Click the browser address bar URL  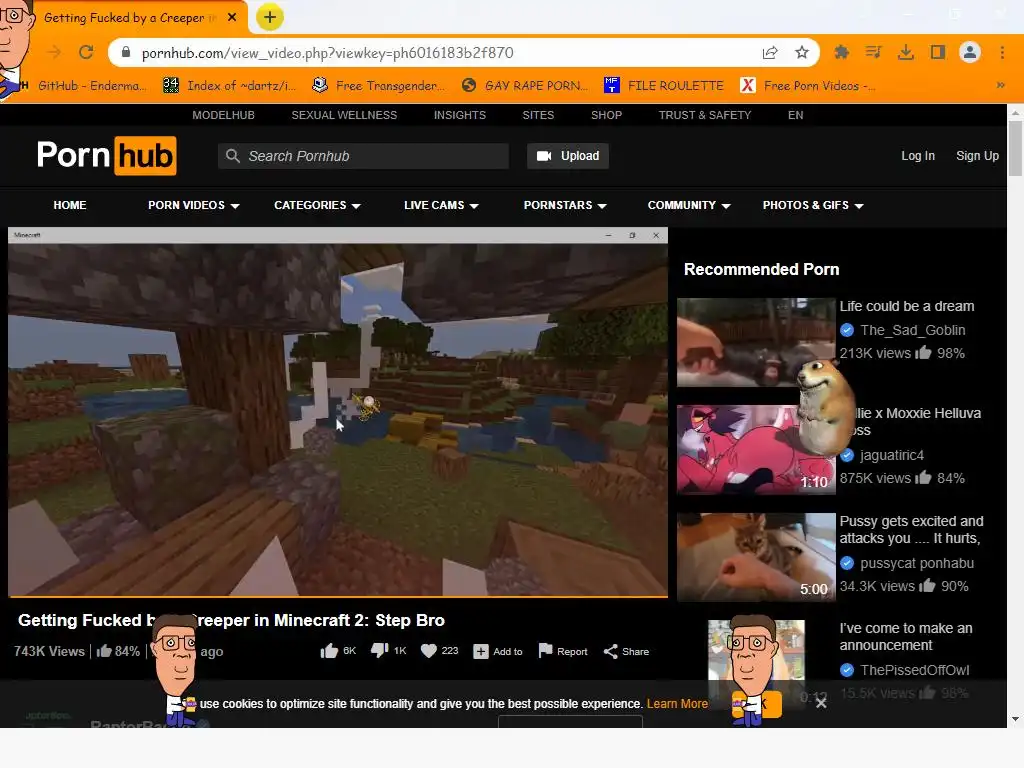327,53
